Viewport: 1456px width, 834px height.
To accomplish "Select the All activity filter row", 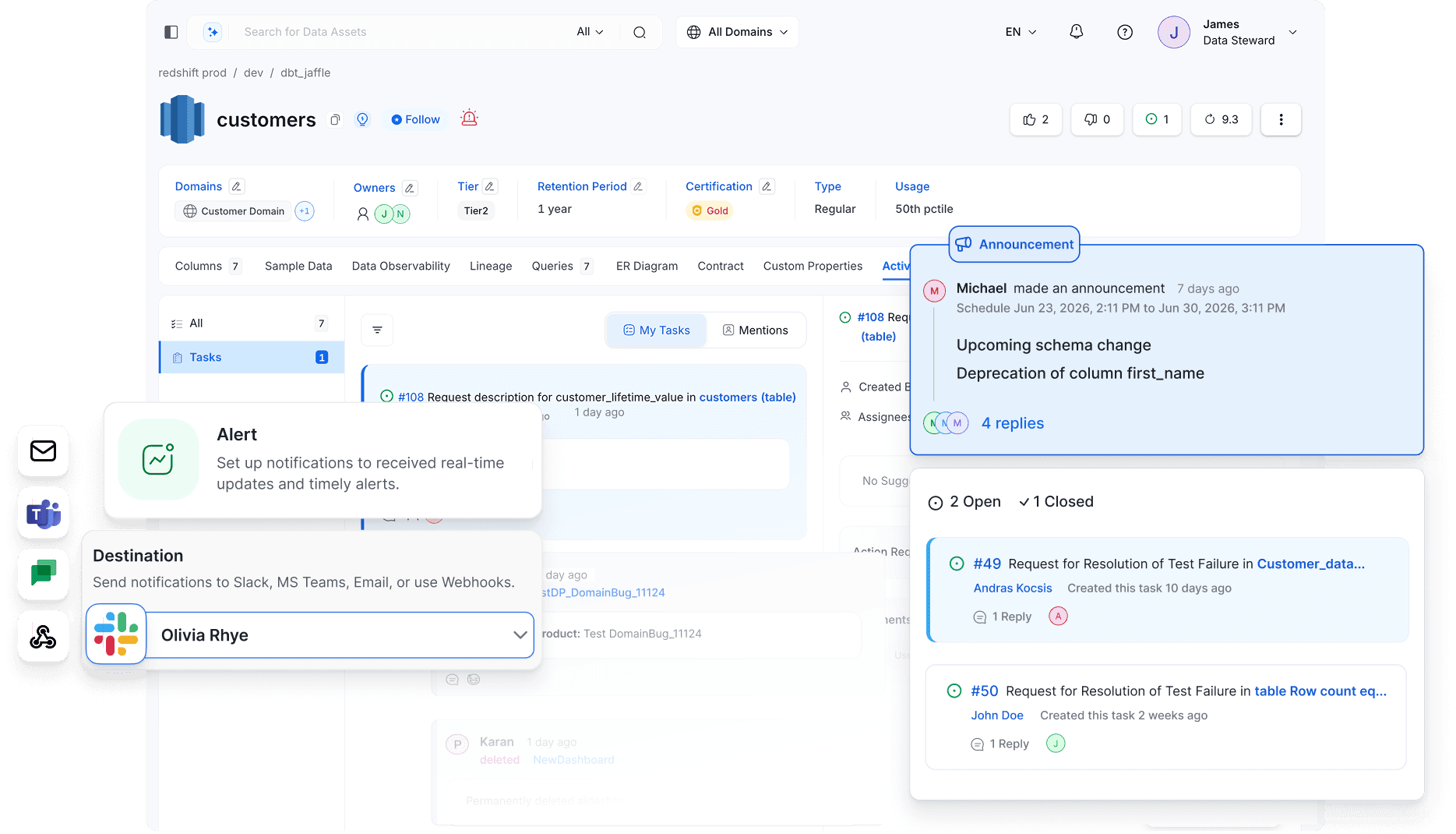I will [252, 323].
